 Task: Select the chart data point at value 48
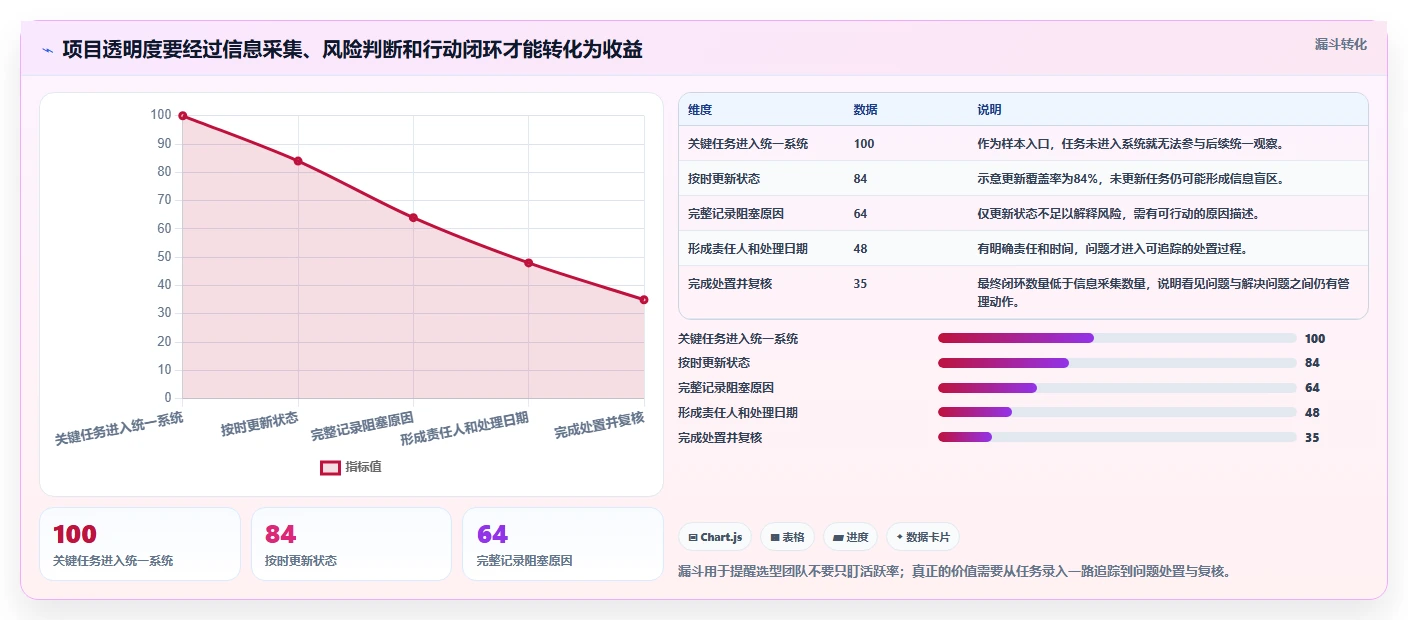coord(529,263)
